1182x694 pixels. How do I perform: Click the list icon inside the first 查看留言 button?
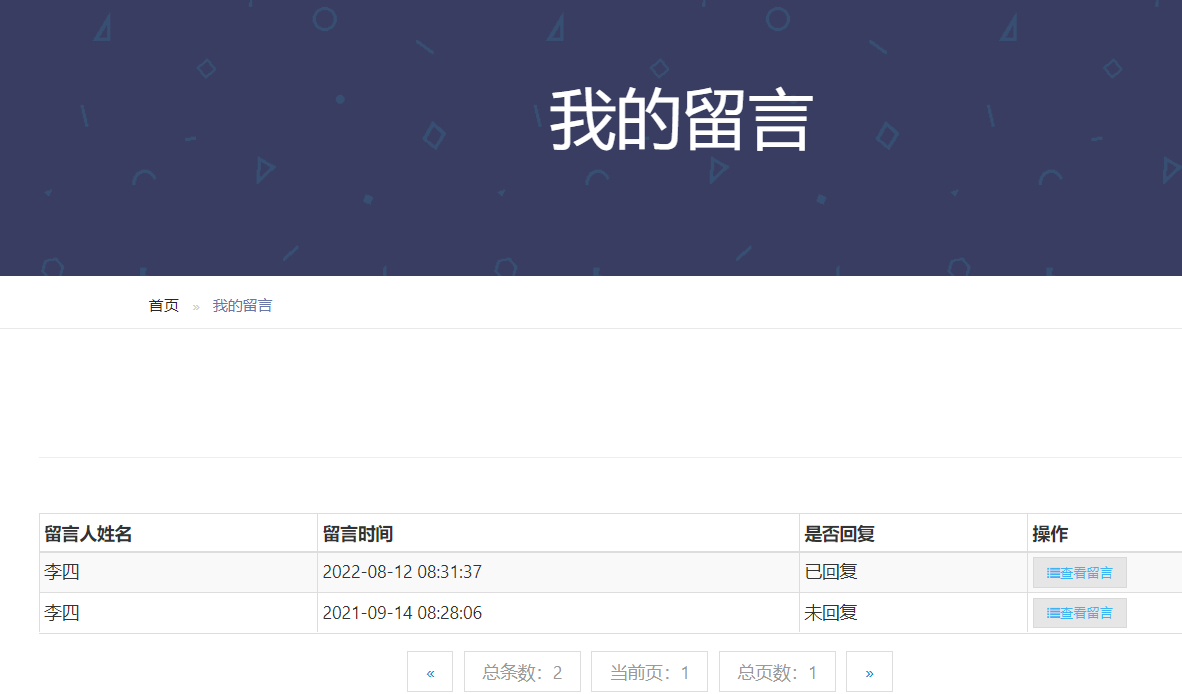click(x=1051, y=572)
